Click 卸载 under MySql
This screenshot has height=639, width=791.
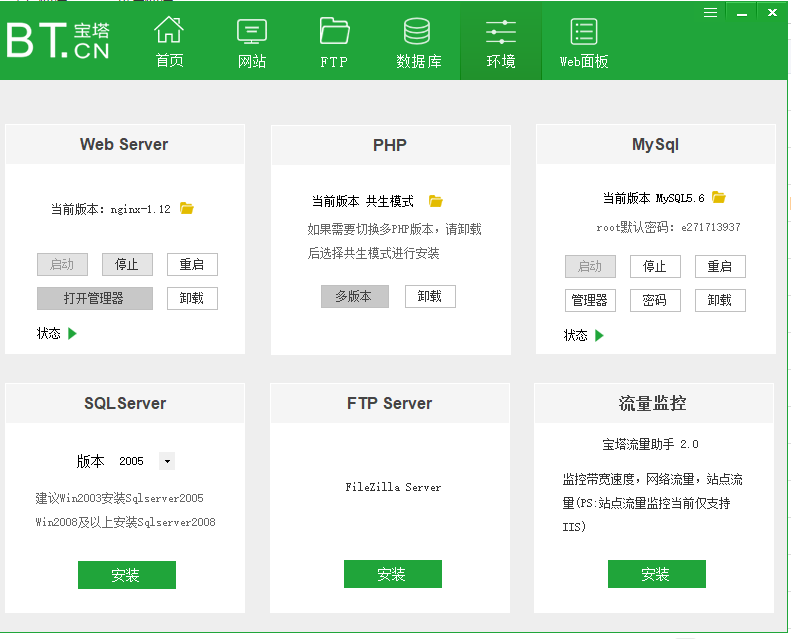[720, 300]
